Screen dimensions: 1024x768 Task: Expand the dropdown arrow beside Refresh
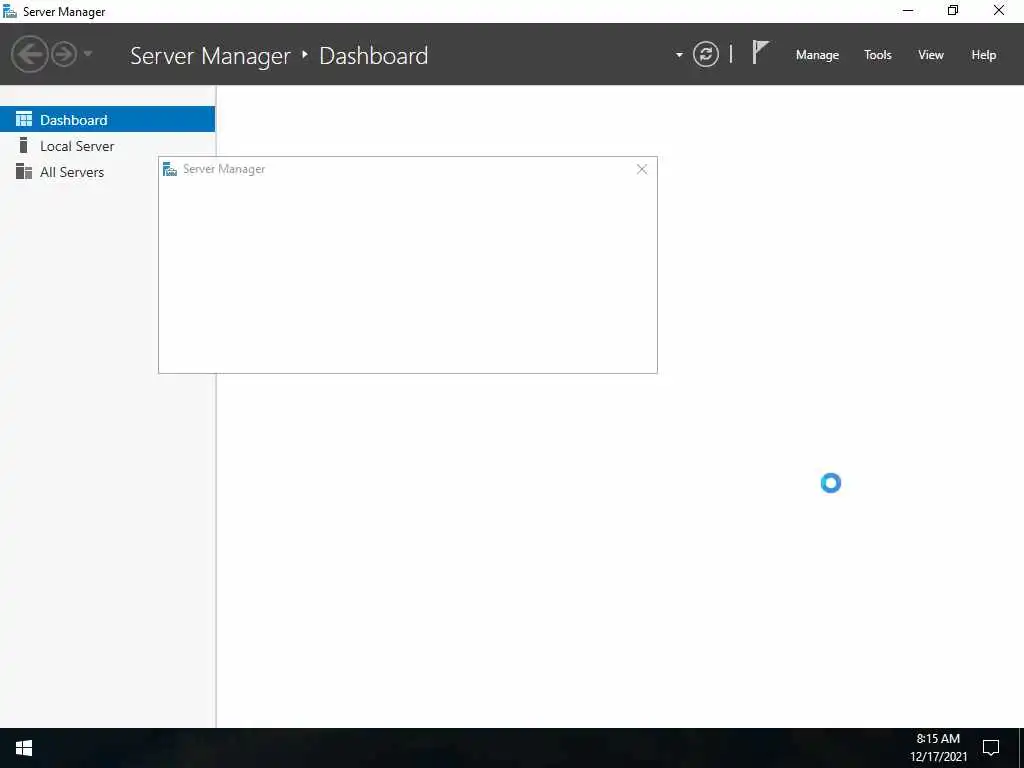[x=679, y=55]
